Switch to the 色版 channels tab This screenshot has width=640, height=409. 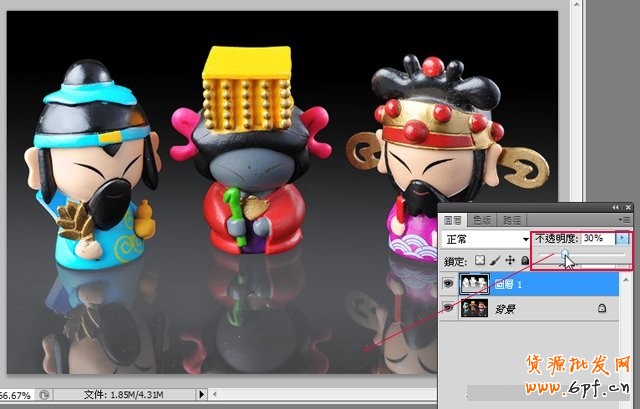click(x=482, y=219)
